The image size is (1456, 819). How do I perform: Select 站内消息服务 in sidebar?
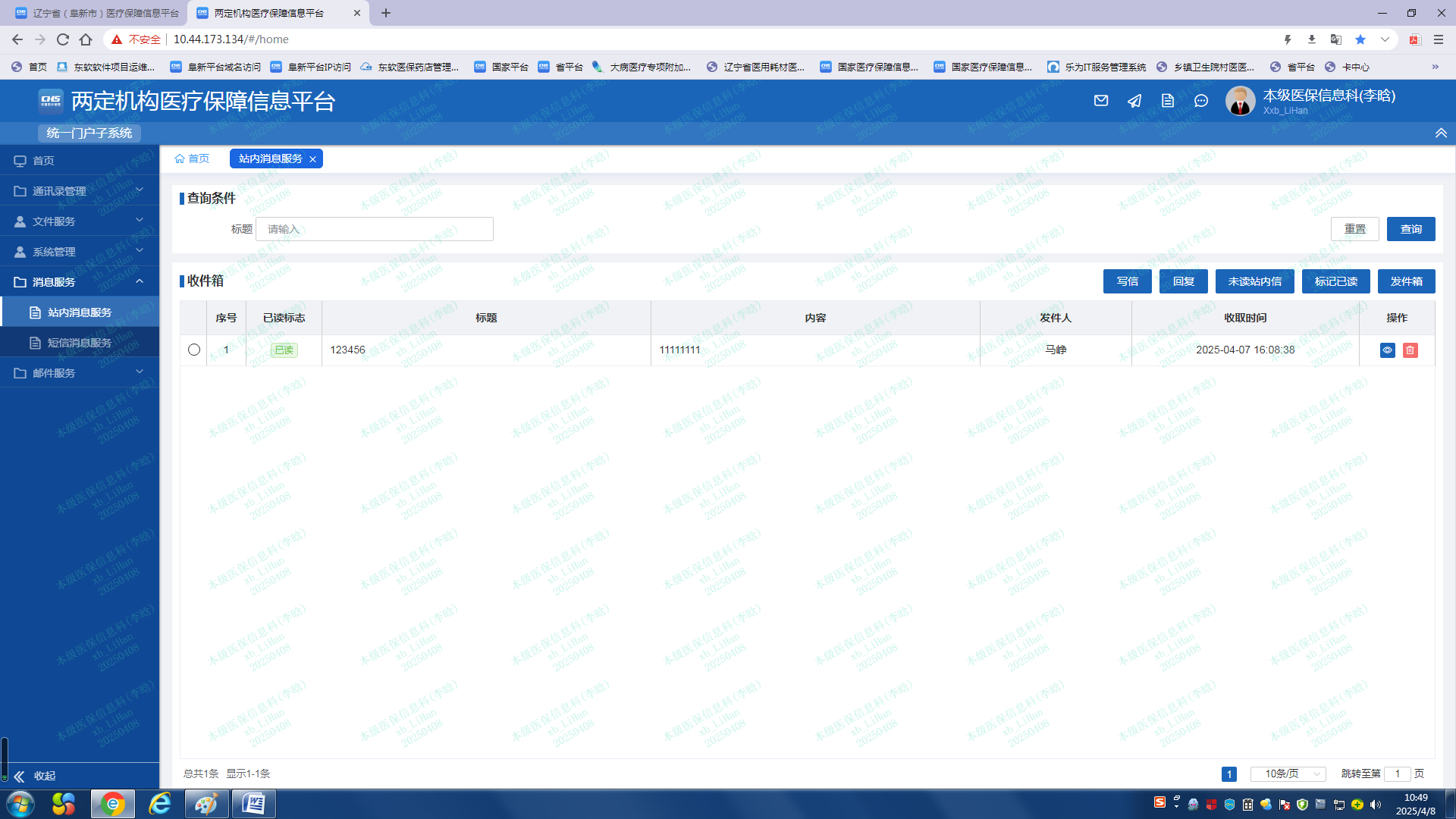[x=80, y=312]
